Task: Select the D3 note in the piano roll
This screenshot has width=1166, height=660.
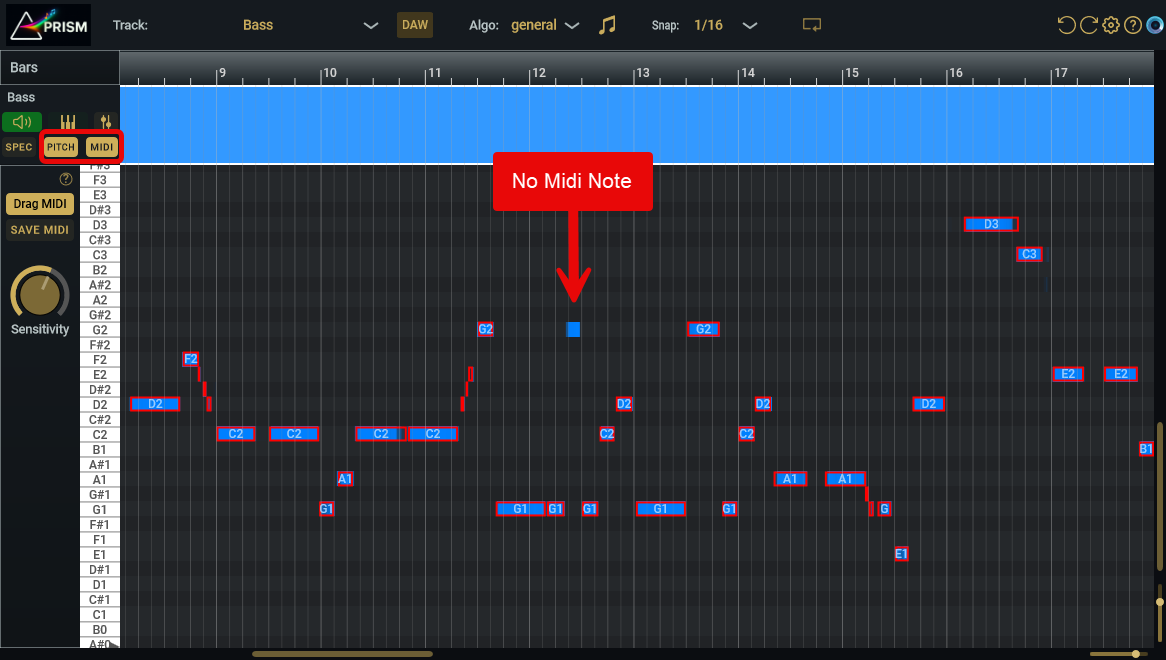Action: point(990,224)
